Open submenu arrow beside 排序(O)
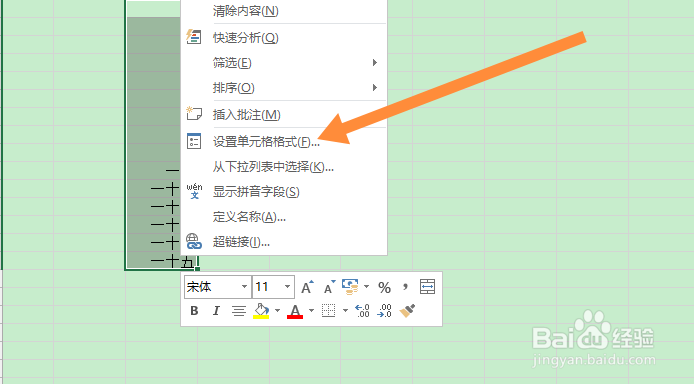Image resolution: width=694 pixels, height=384 pixels. pos(375,88)
